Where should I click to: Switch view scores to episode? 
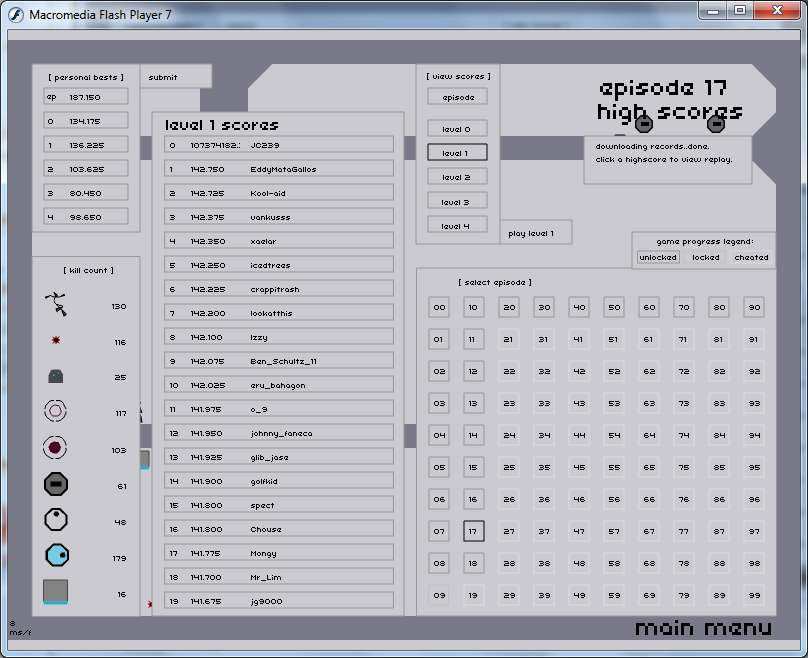pyautogui.click(x=457, y=97)
